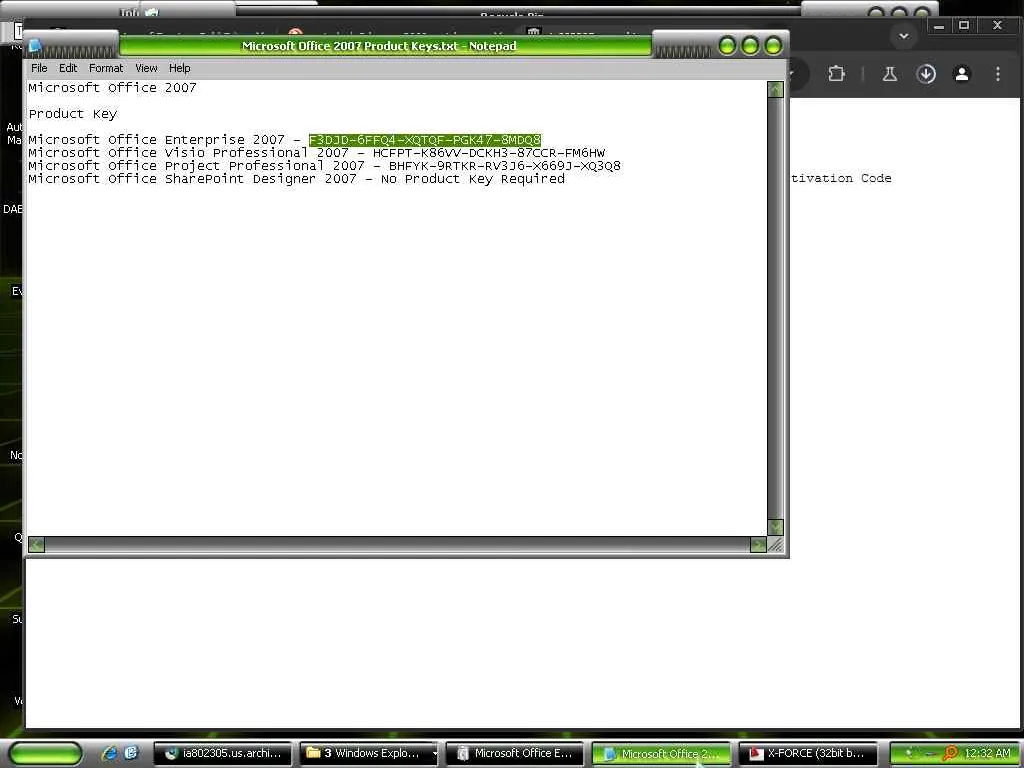Click the Notepad icon in title bar
The height and width of the screenshot is (768, 1024).
click(x=35, y=46)
